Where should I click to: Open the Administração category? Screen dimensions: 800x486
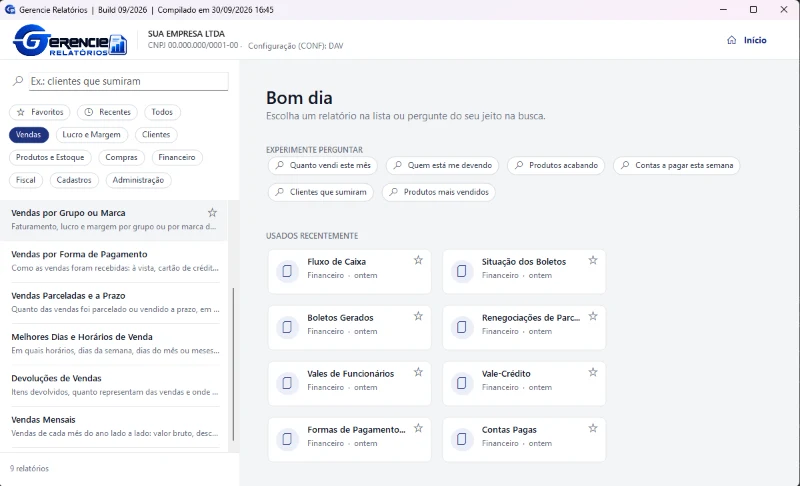pyautogui.click(x=138, y=180)
